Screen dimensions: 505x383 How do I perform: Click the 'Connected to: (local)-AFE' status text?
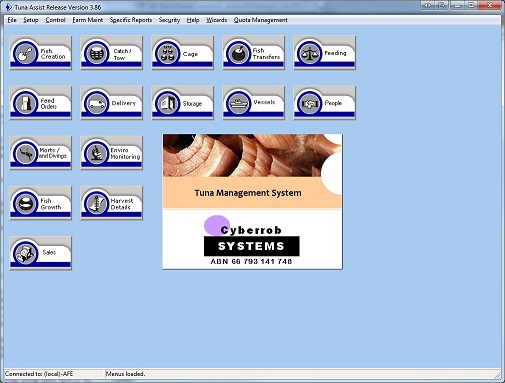39,374
